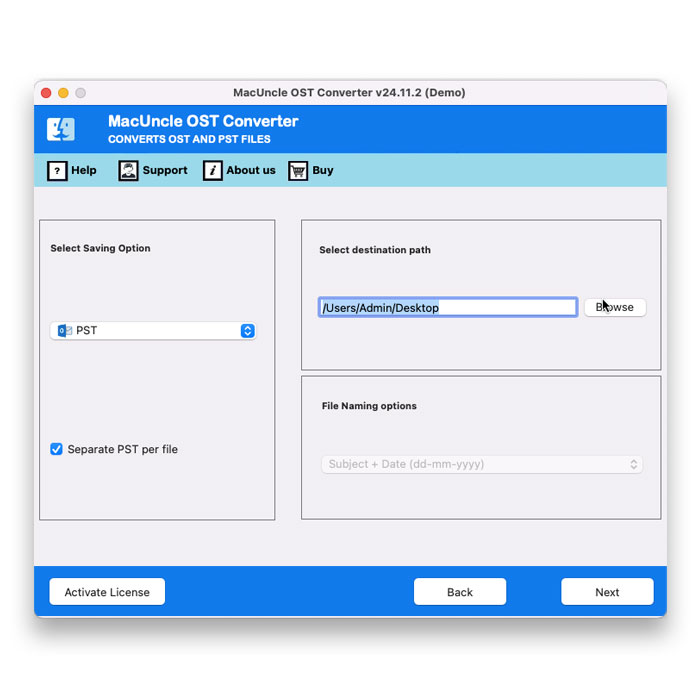Click the About us info icon
Viewport: 700px width, 700px height.
[x=212, y=171]
